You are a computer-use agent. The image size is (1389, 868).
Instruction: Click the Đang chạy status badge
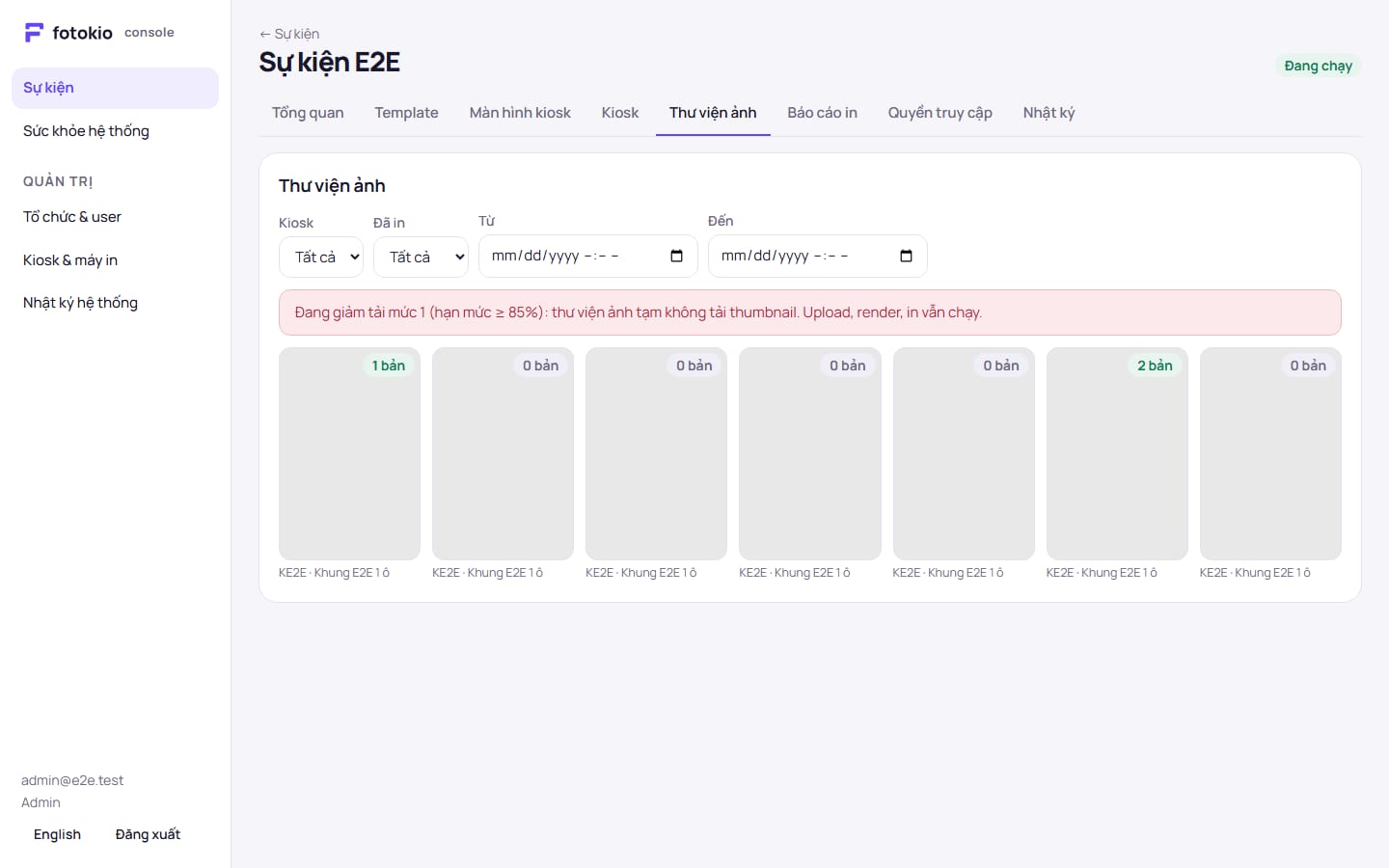click(x=1318, y=66)
